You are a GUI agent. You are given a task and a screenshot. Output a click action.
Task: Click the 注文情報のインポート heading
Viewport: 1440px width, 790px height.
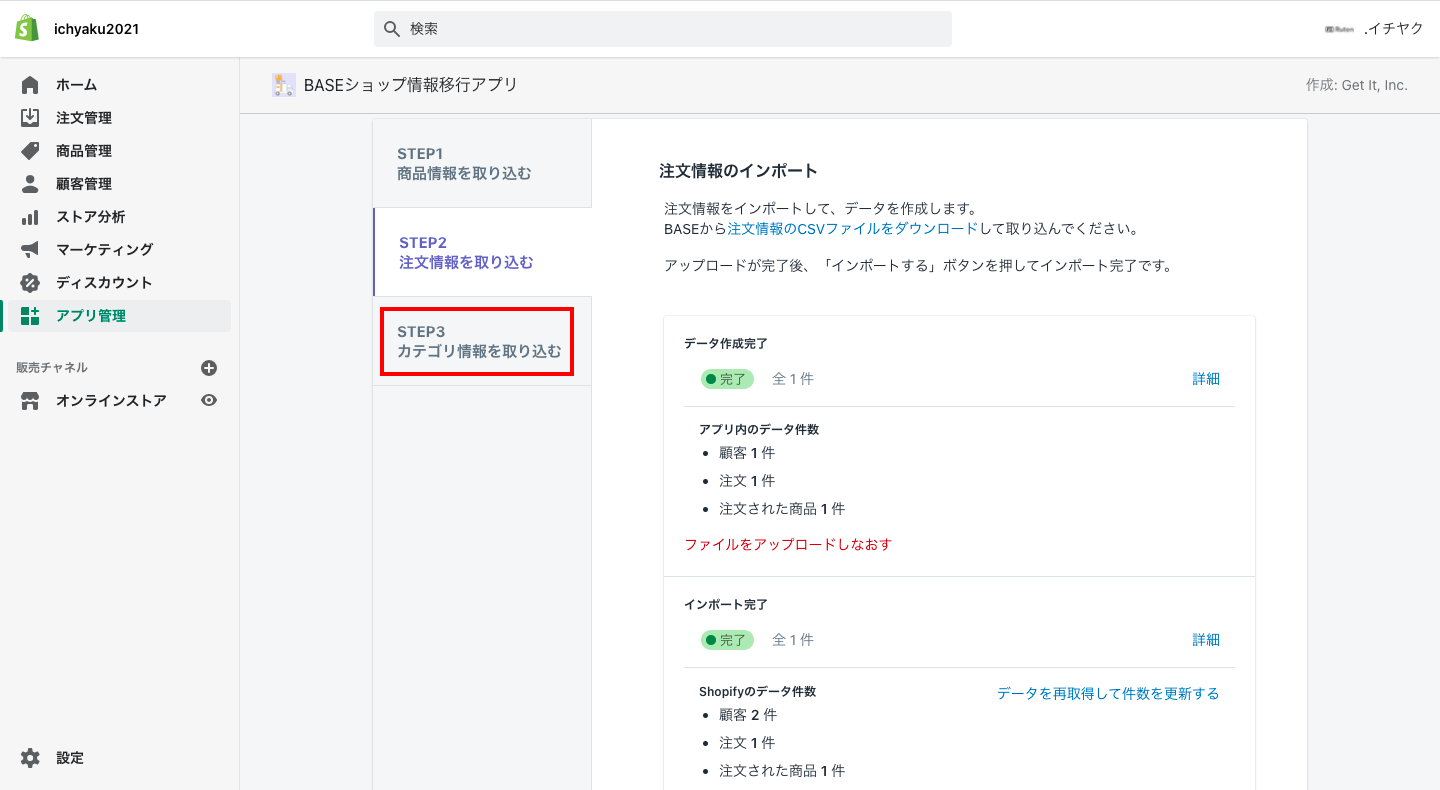(x=739, y=171)
